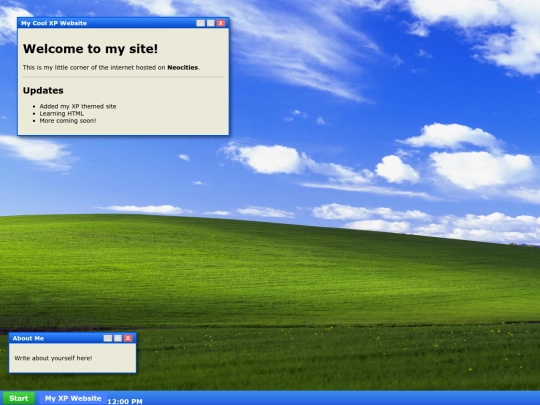Viewport: 540px width, 405px height.
Task: Click the "Welcome to my site!" heading
Action: pyautogui.click(x=90, y=49)
